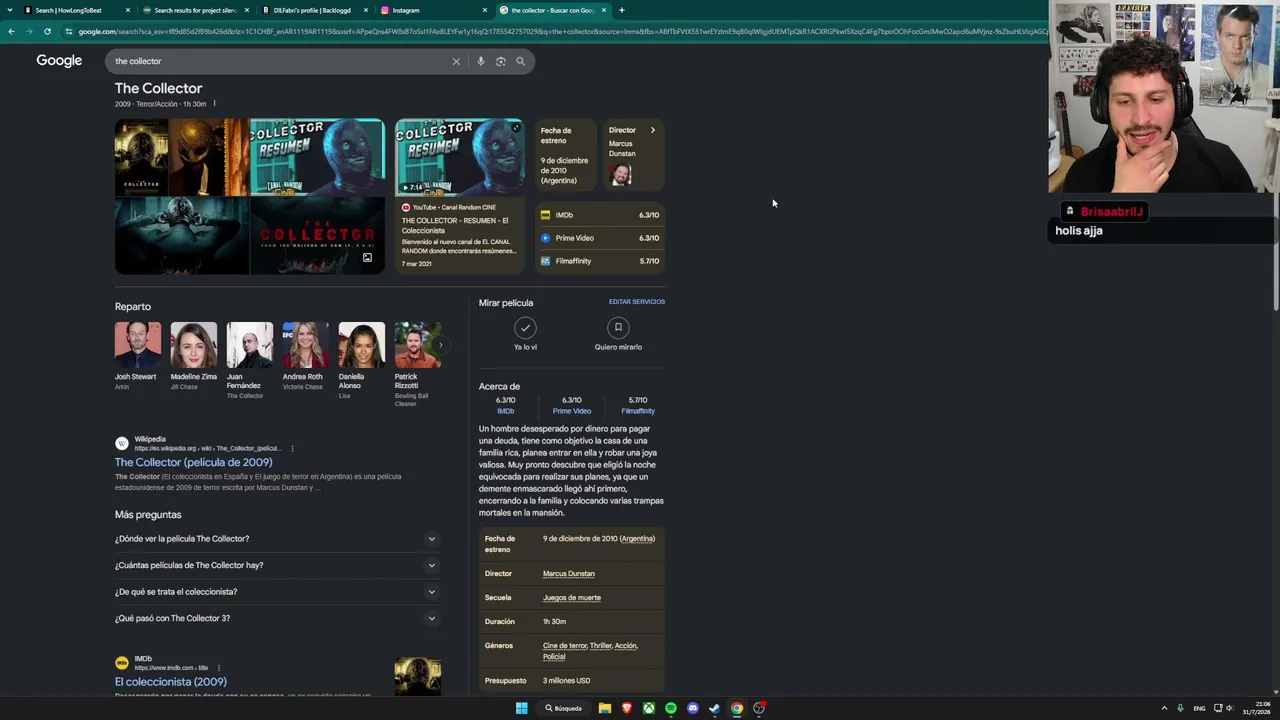Open the IMDb result poster thumbnail
The image size is (1280, 720).
click(x=418, y=676)
